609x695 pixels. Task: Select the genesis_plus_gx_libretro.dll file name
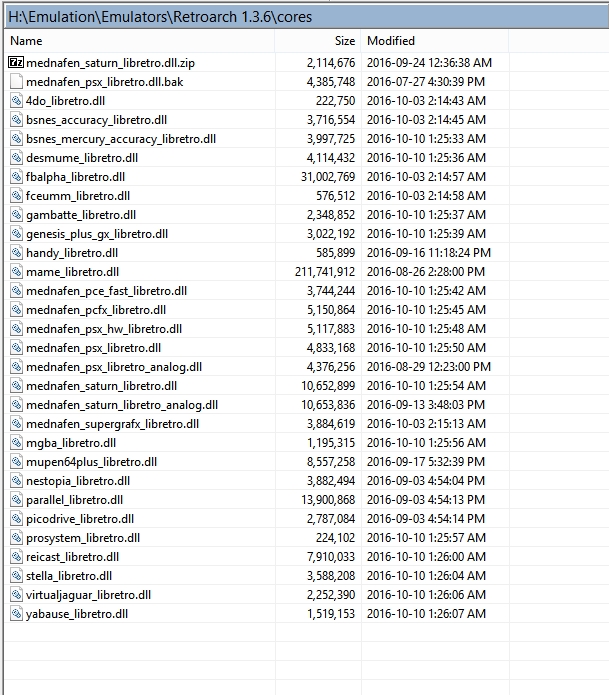coord(97,234)
